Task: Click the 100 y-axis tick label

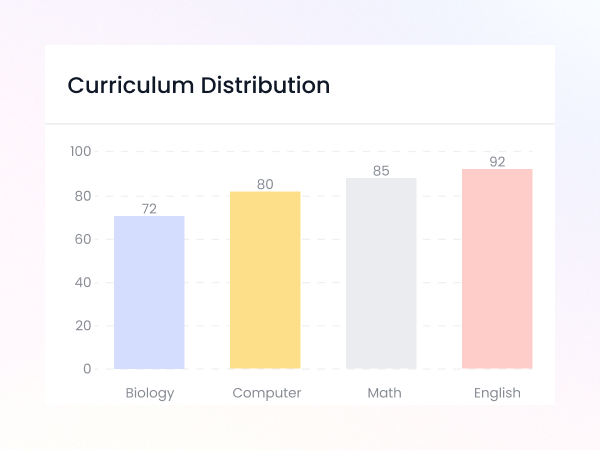Action: pyautogui.click(x=80, y=152)
